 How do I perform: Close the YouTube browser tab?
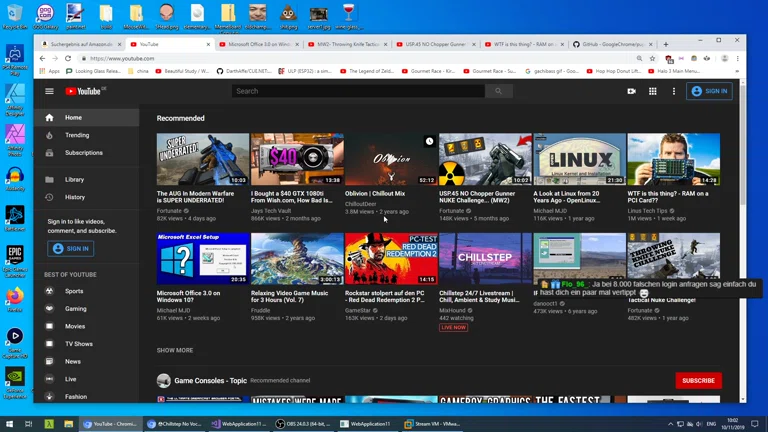pos(208,44)
